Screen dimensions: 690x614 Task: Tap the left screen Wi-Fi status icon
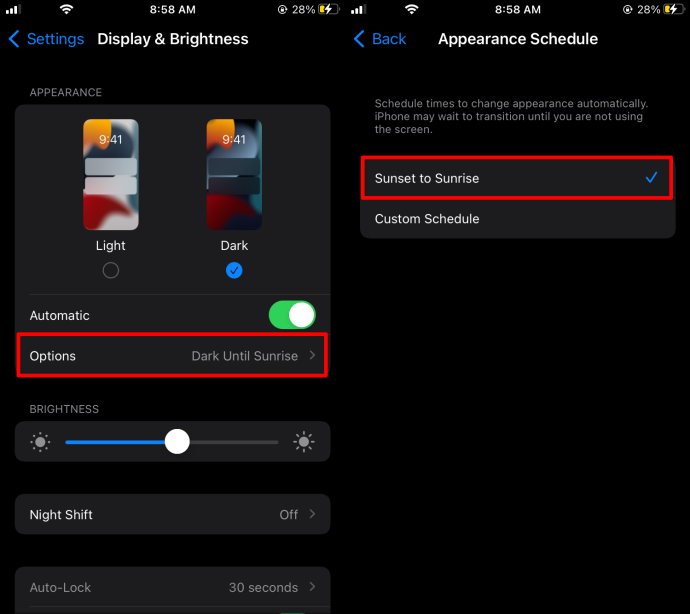pyautogui.click(x=66, y=9)
